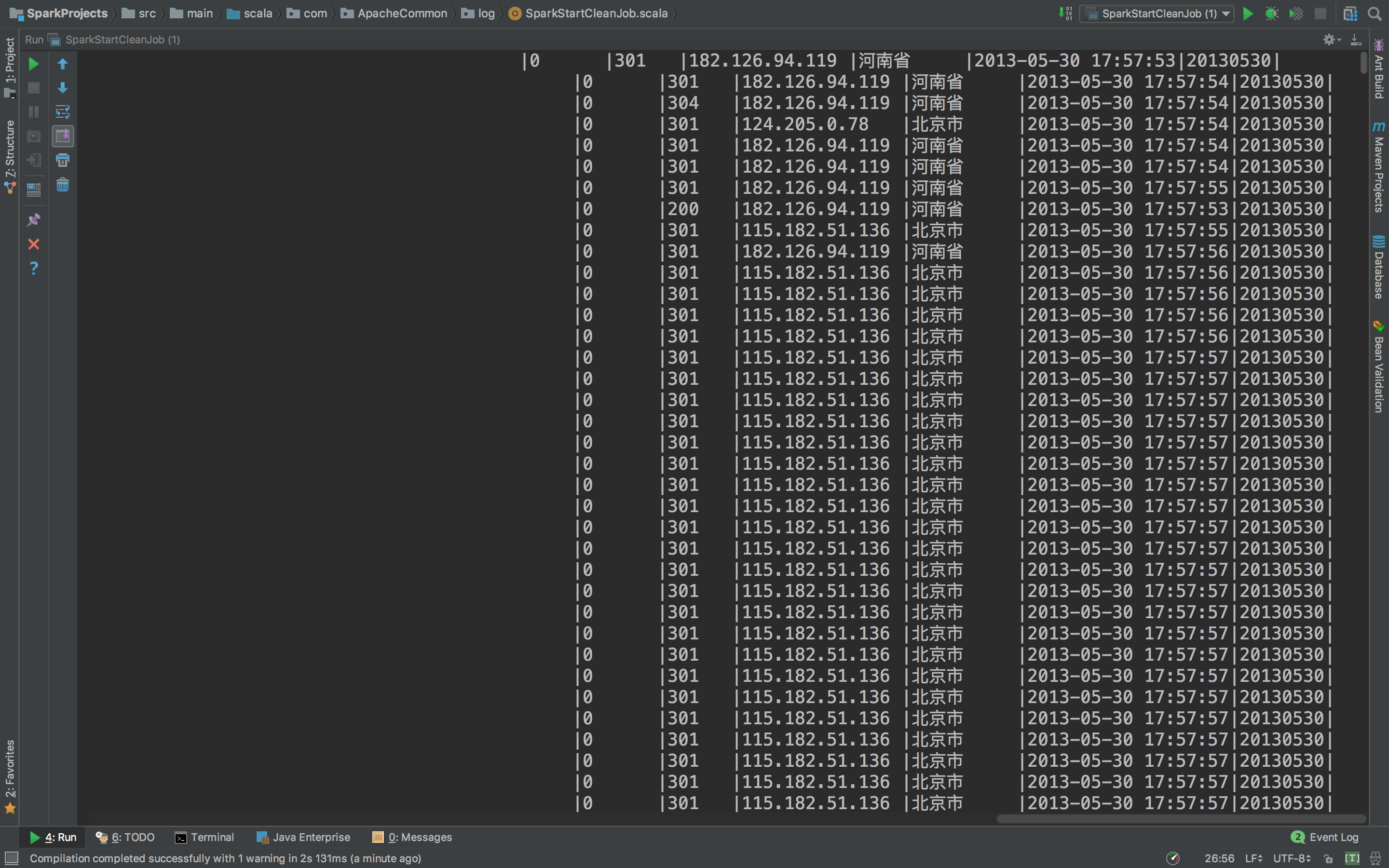
Task: Toggle scroll to end of console
Action: pos(63,136)
